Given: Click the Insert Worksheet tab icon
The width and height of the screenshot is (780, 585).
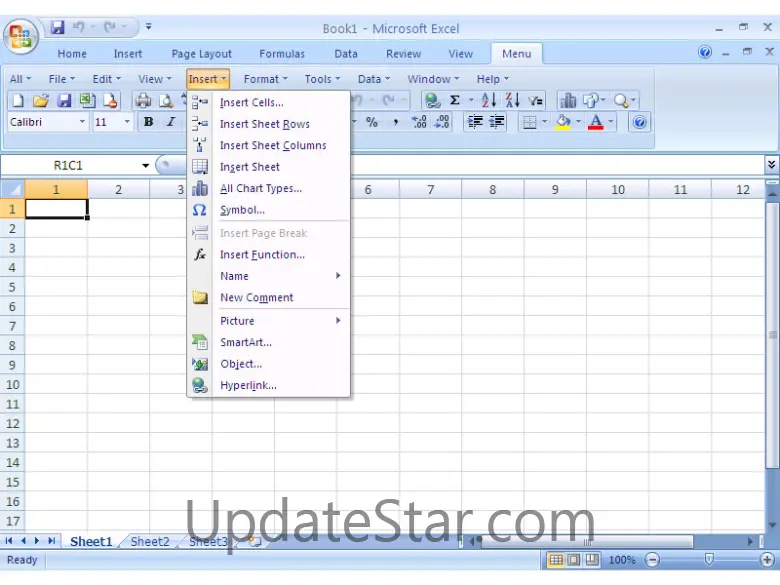Looking at the screenshot, I should tap(255, 542).
